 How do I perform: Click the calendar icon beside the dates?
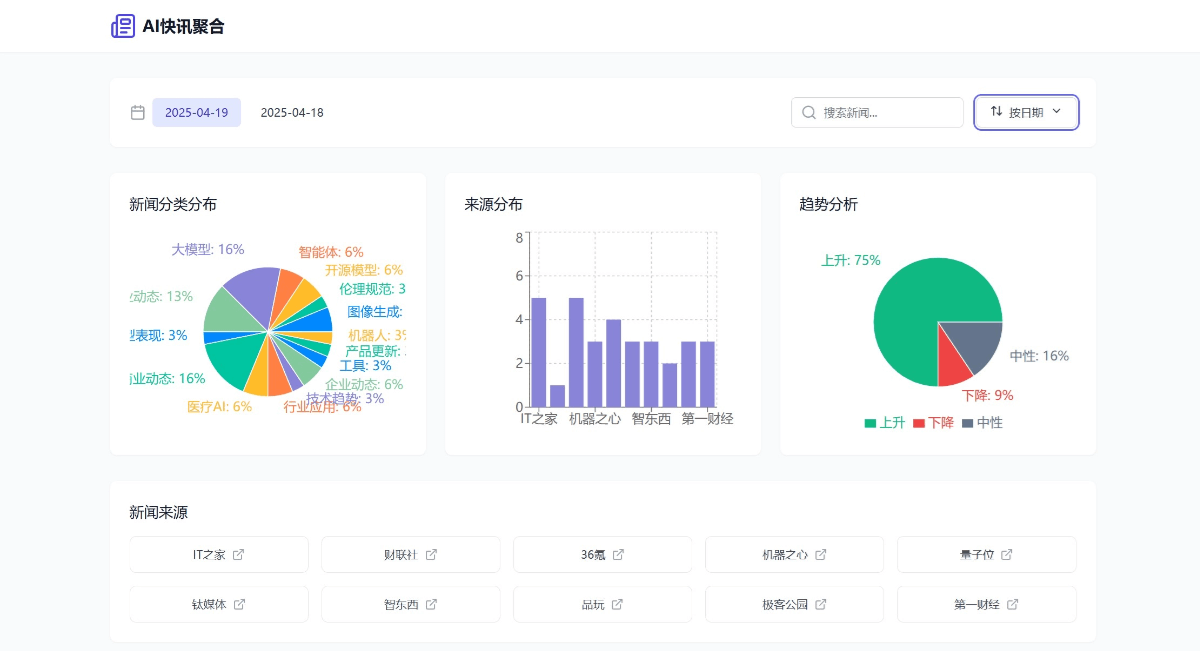[138, 112]
